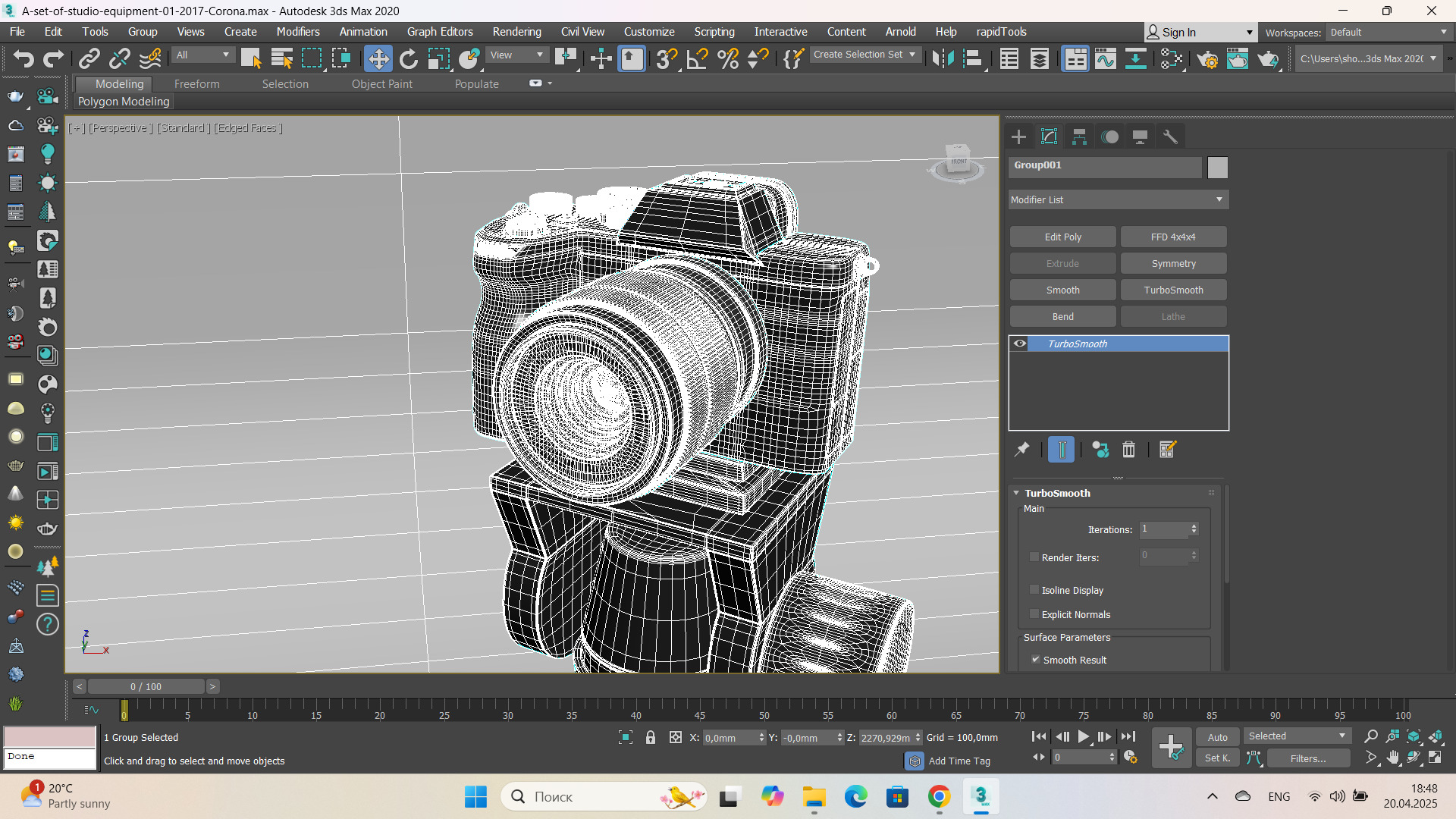Collapse the TurboSmooth rollout
The width and height of the screenshot is (1456, 819).
[1016, 493]
